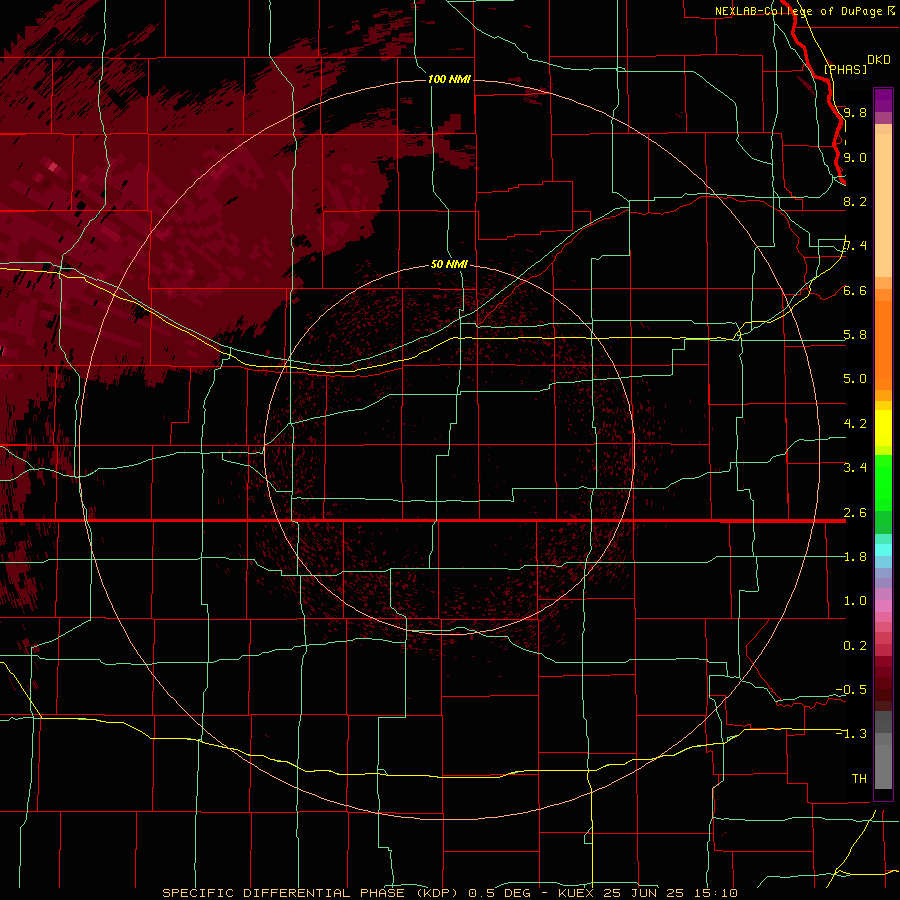This screenshot has width=900, height=900.
Task: Pick the peach swatch on the color bar
Action: click(x=883, y=205)
